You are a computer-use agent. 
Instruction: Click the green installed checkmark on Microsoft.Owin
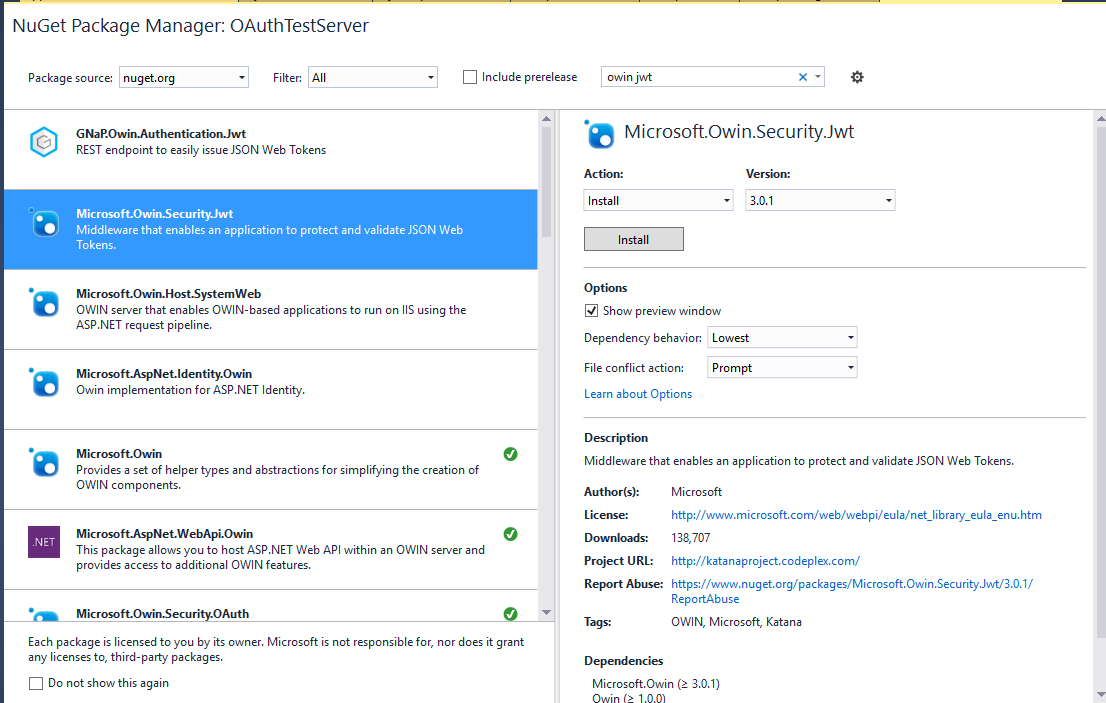pyautogui.click(x=511, y=454)
